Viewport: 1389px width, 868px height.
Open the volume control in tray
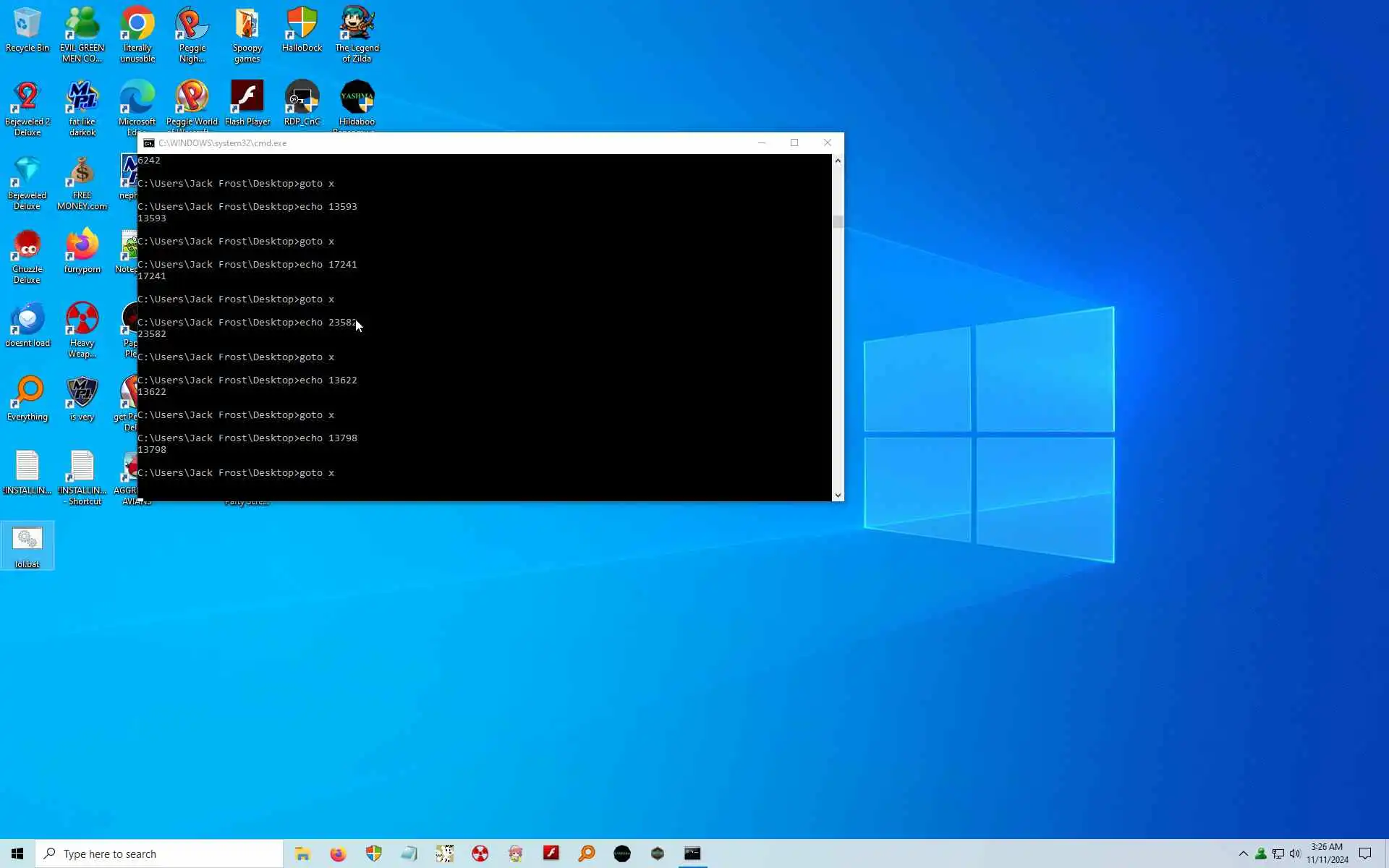tap(1295, 854)
